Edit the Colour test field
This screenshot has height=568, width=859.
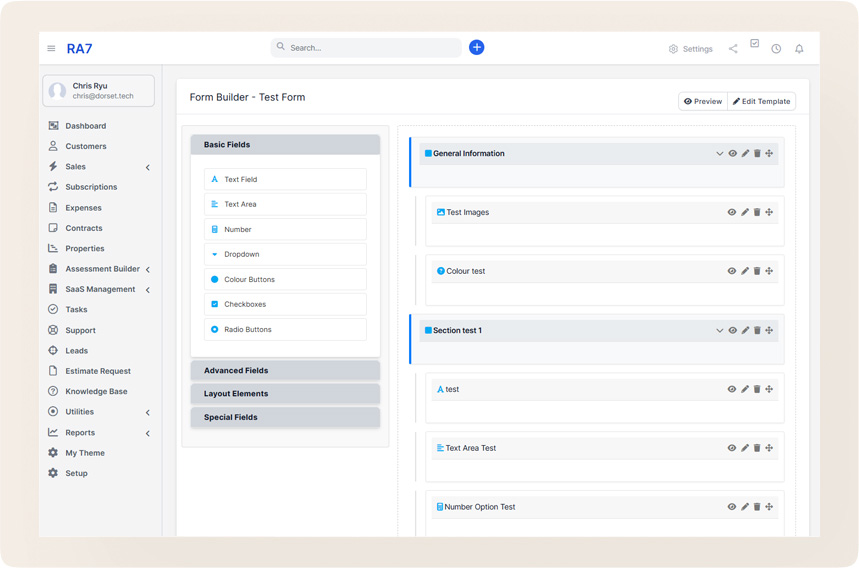(x=745, y=271)
